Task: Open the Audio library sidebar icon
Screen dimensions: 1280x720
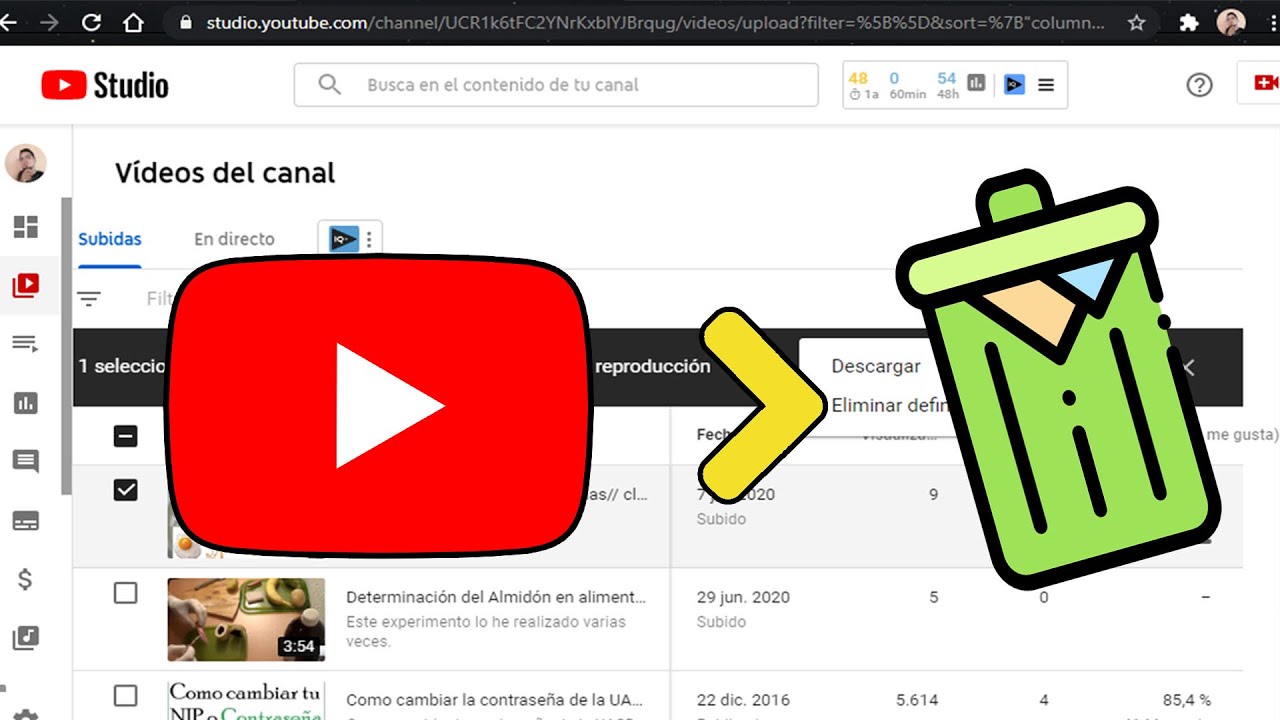Action: click(x=25, y=637)
